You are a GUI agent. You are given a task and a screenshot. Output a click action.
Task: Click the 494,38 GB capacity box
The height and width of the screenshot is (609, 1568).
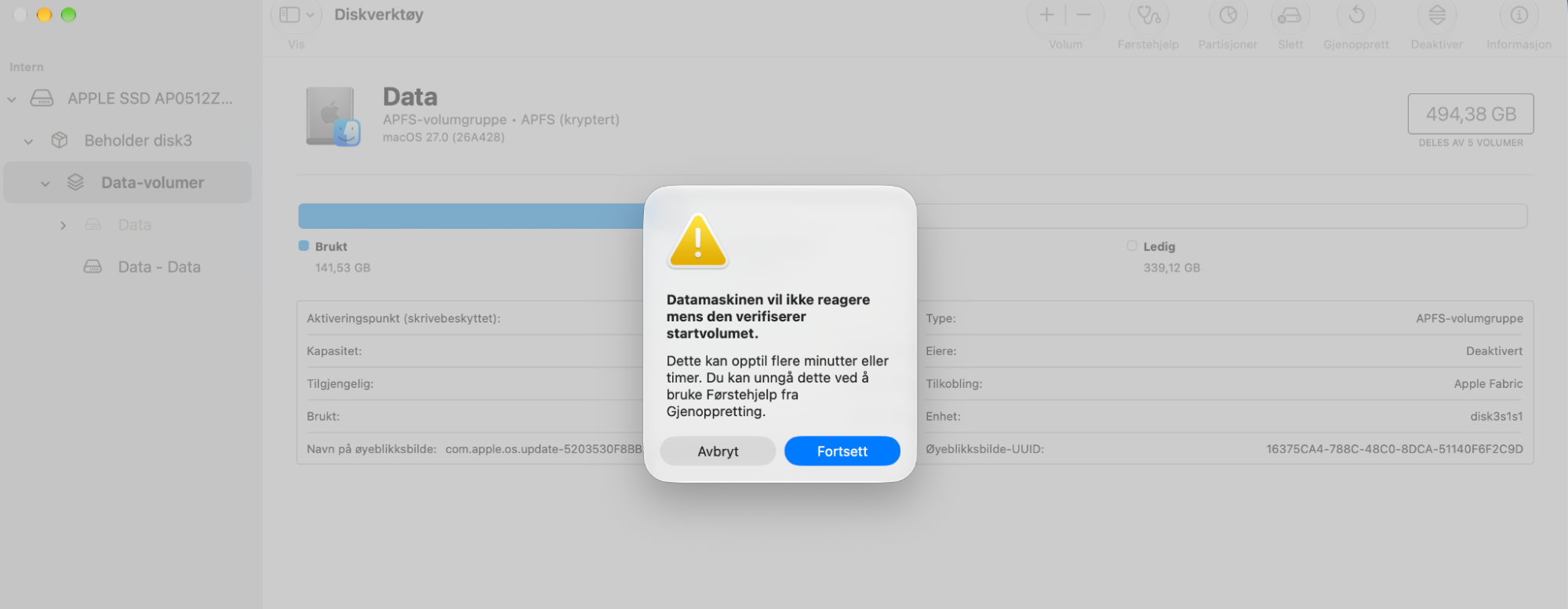coord(1471,114)
